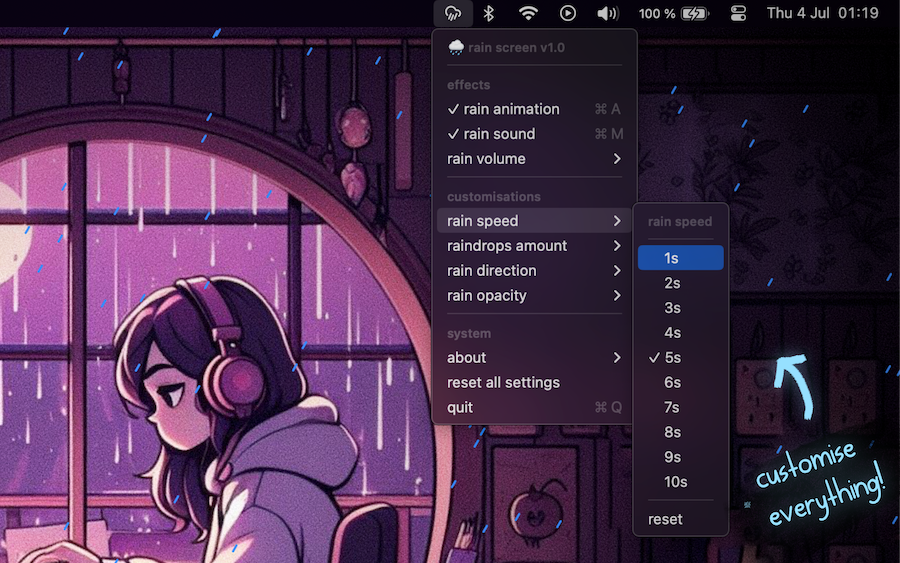Select 1s rain speed
Image resolution: width=900 pixels, height=563 pixels.
pos(681,258)
